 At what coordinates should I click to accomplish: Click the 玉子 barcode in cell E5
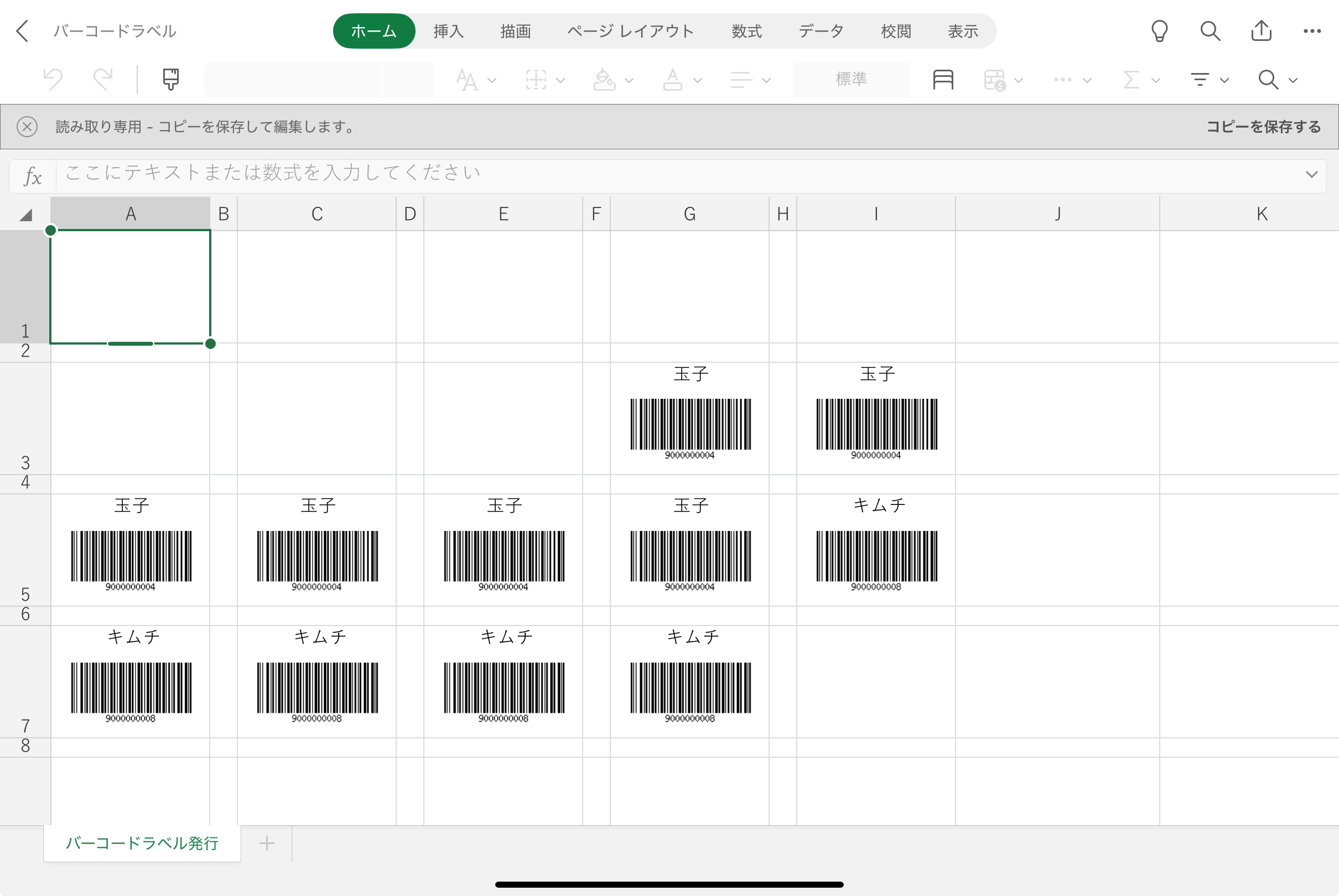coord(504,561)
